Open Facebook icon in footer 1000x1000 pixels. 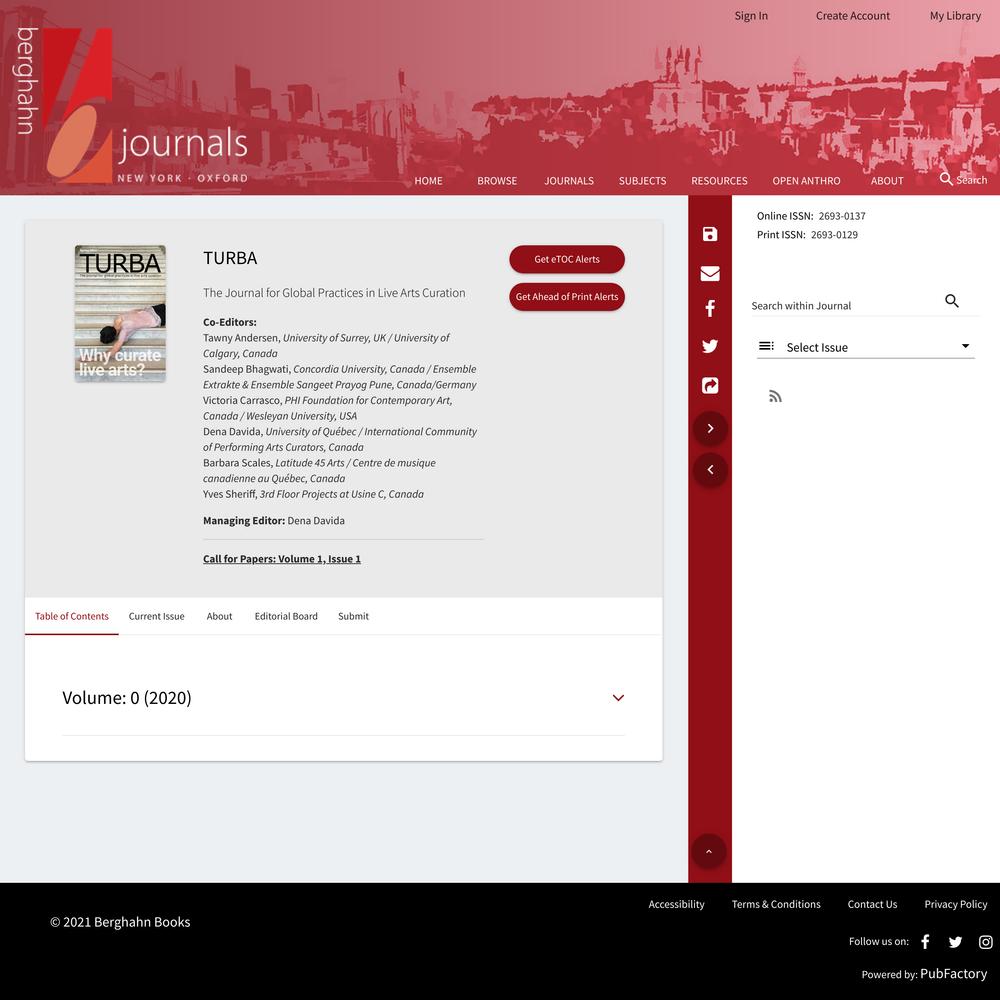click(x=925, y=942)
